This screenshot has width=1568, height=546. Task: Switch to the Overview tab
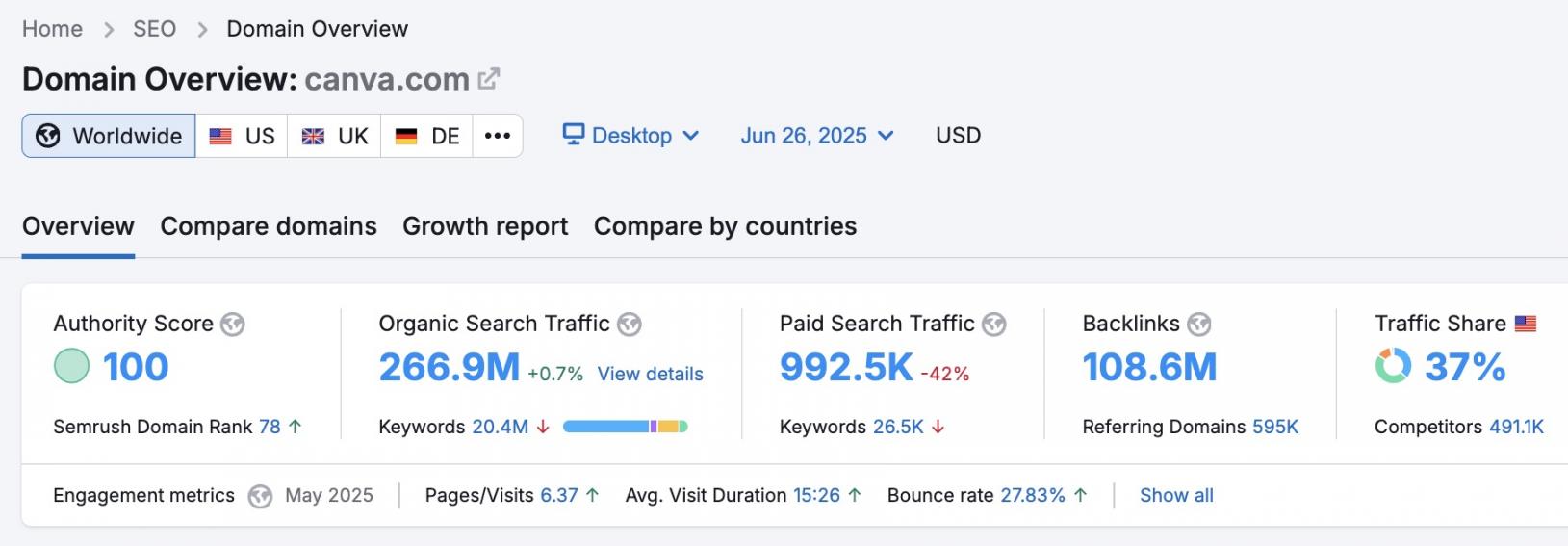78,226
